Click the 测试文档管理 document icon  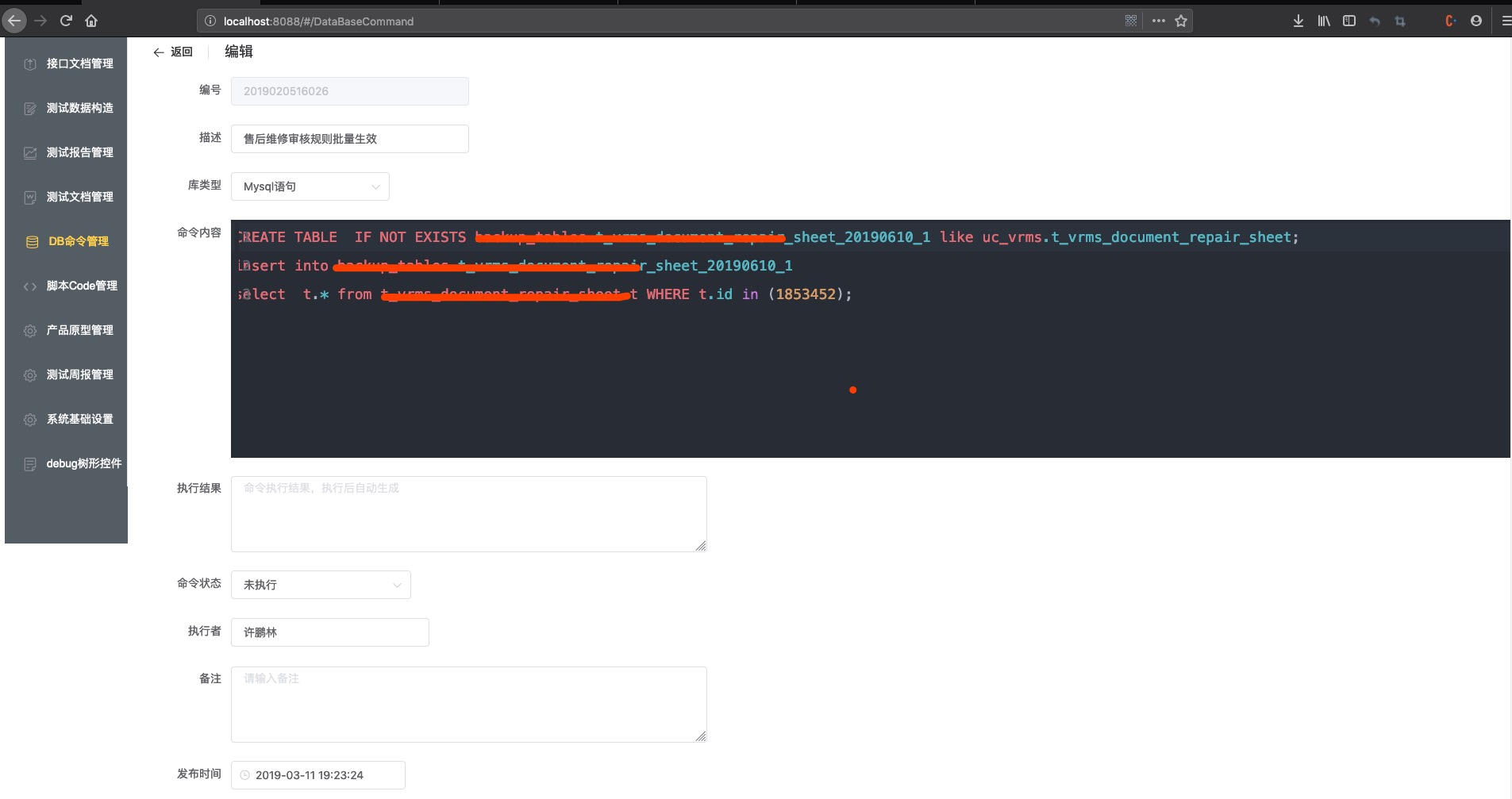30,198
